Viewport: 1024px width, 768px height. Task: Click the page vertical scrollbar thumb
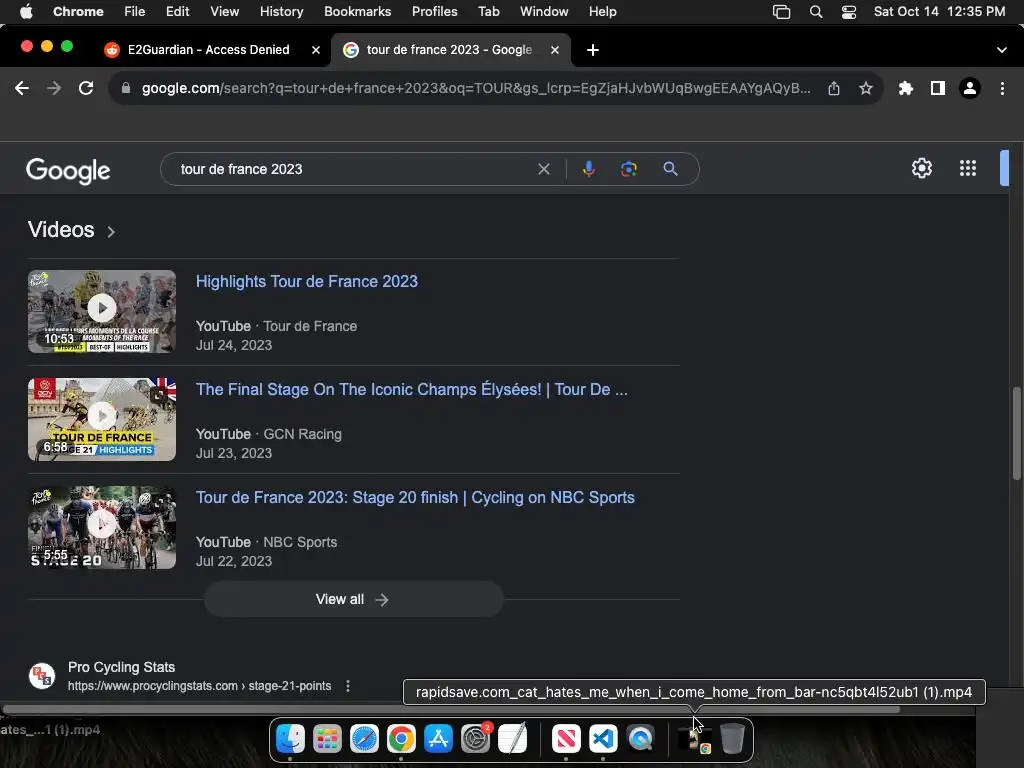pos(1016,434)
